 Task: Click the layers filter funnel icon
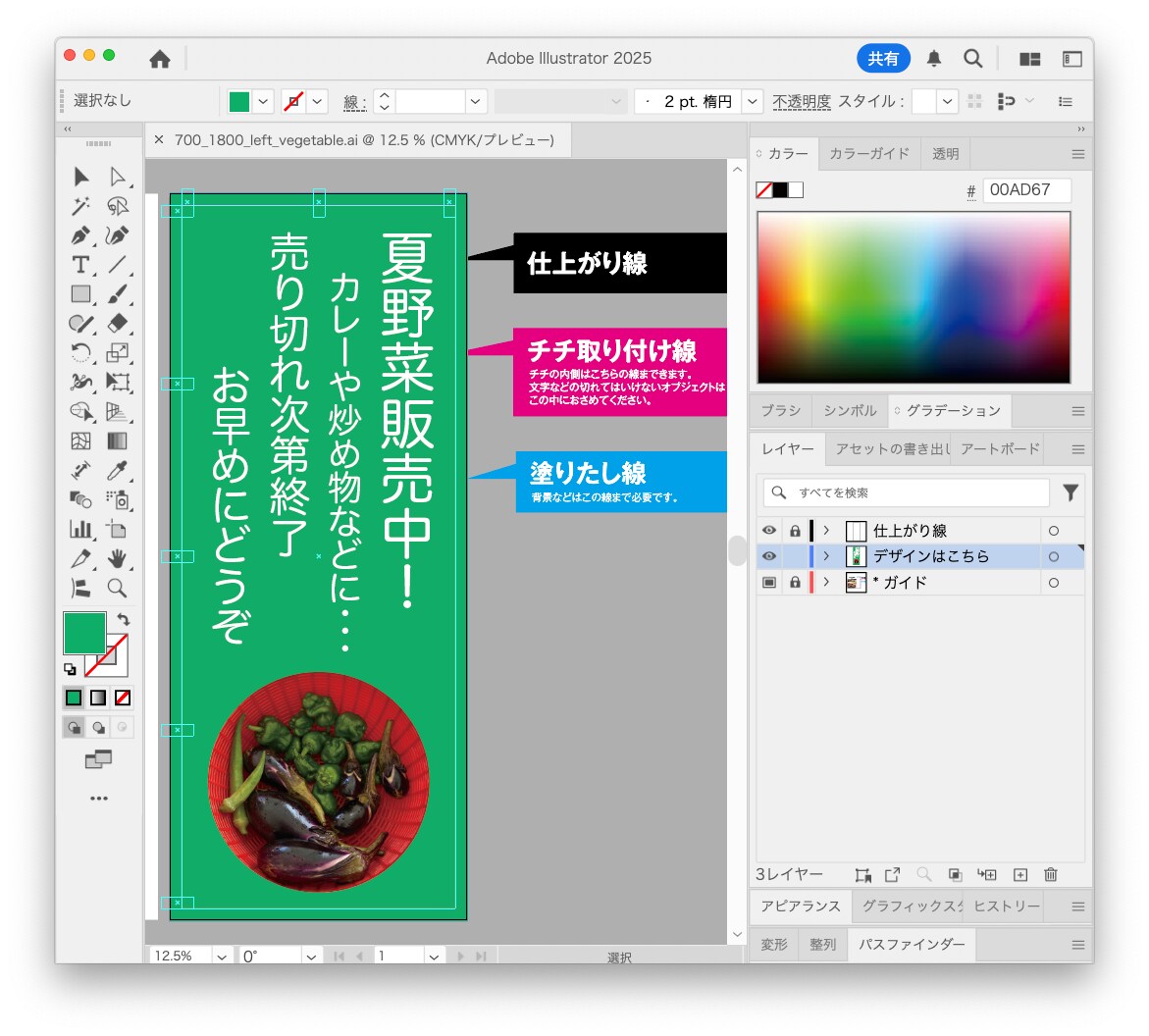point(1071,492)
